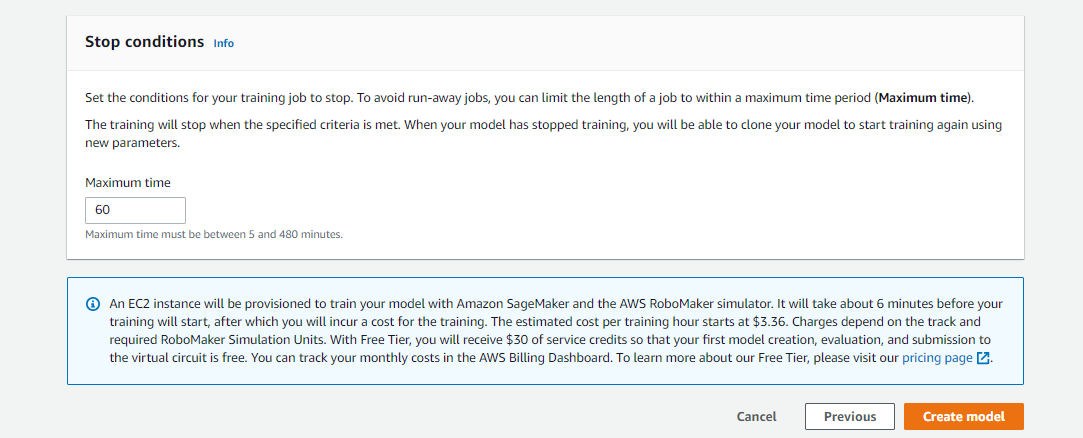Go back with the Previous button
Screen dimensions: 1083x438
point(849,416)
